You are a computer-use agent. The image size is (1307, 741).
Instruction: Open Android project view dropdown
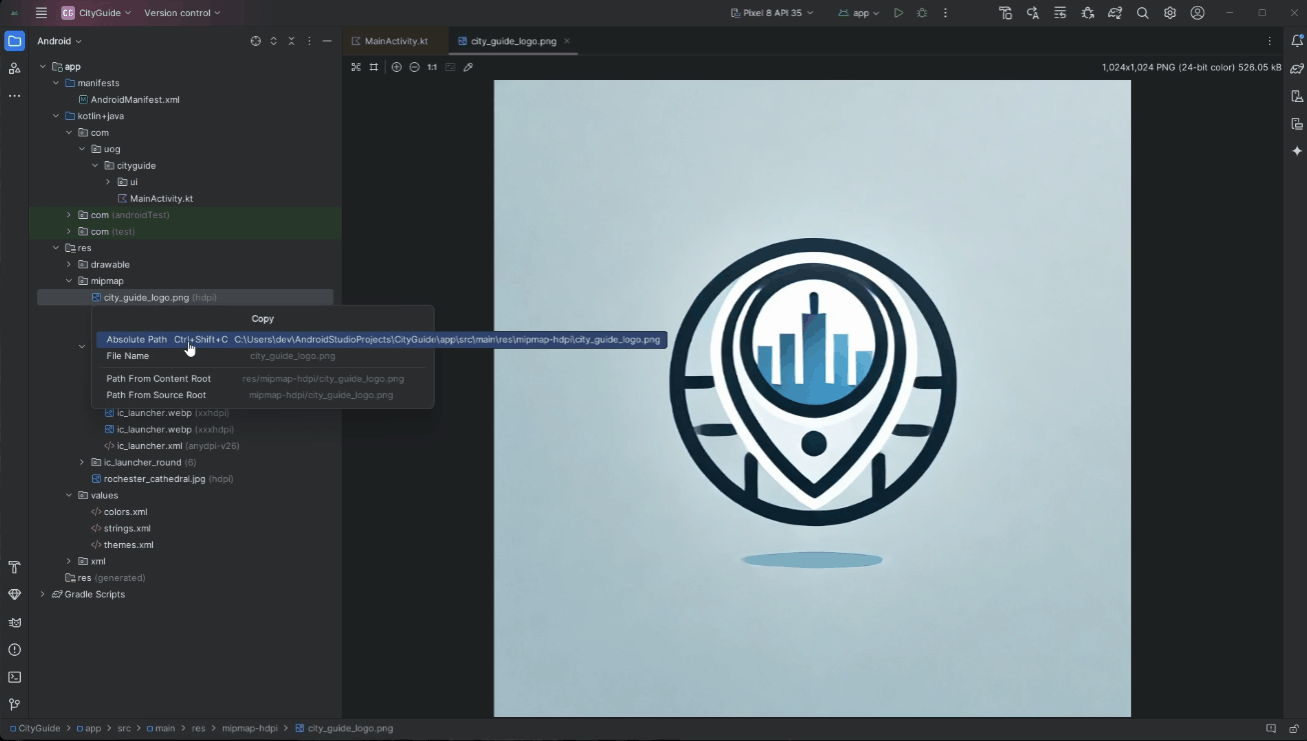click(60, 41)
